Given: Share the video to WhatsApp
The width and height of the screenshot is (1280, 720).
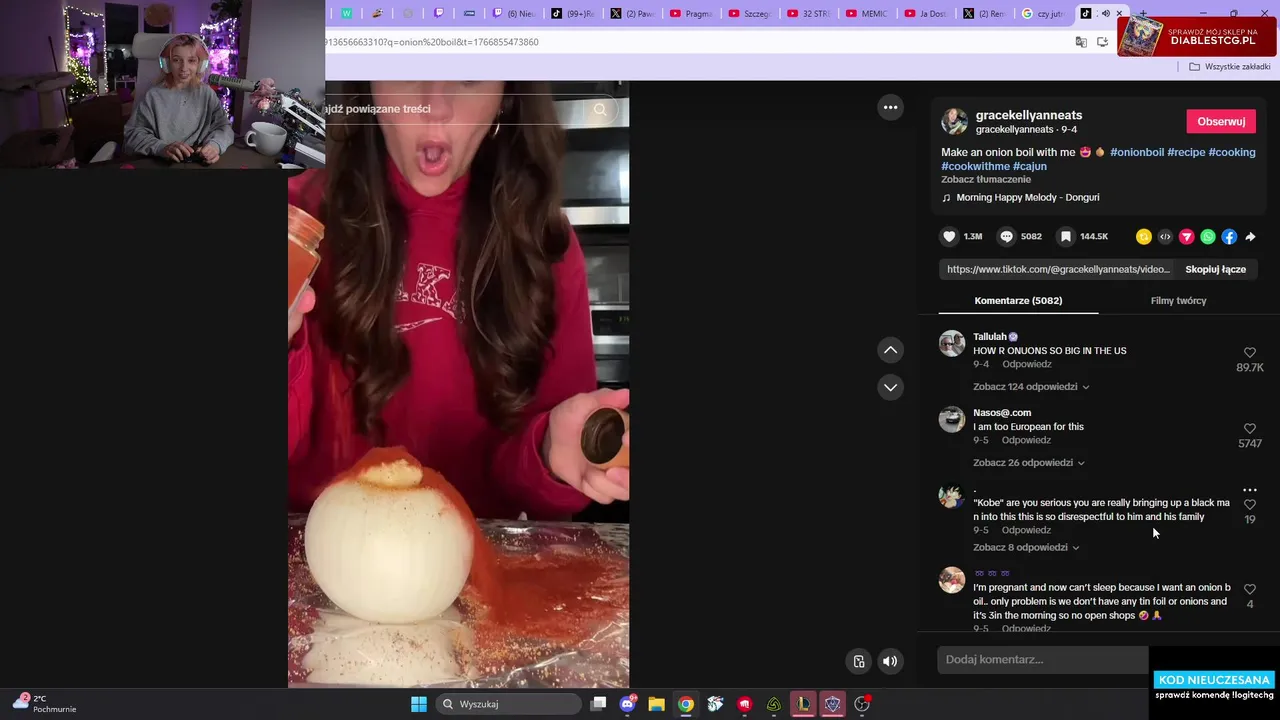Looking at the screenshot, I should click(1208, 237).
